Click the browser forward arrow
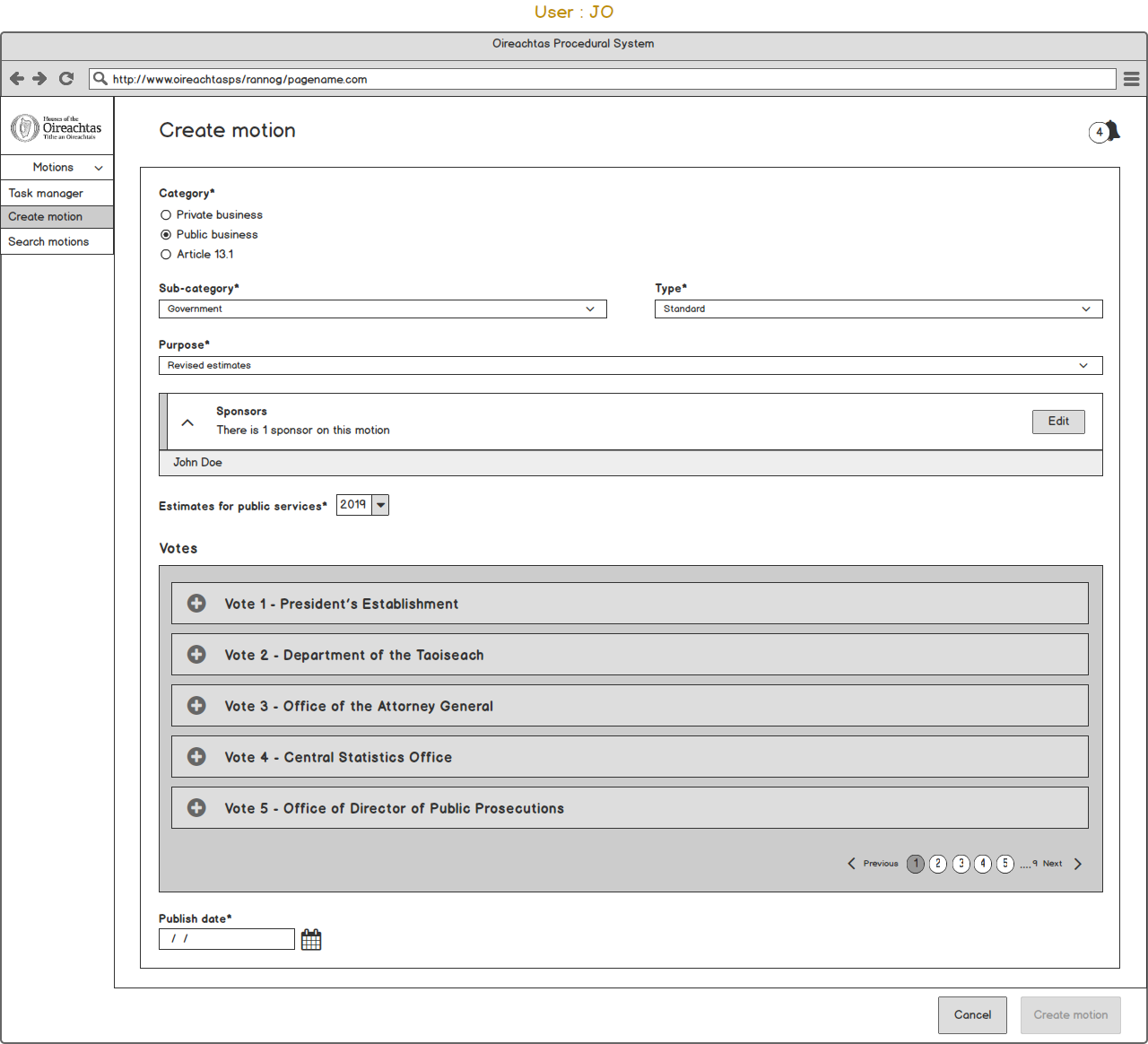Image resolution: width=1148 pixels, height=1044 pixels. click(39, 79)
